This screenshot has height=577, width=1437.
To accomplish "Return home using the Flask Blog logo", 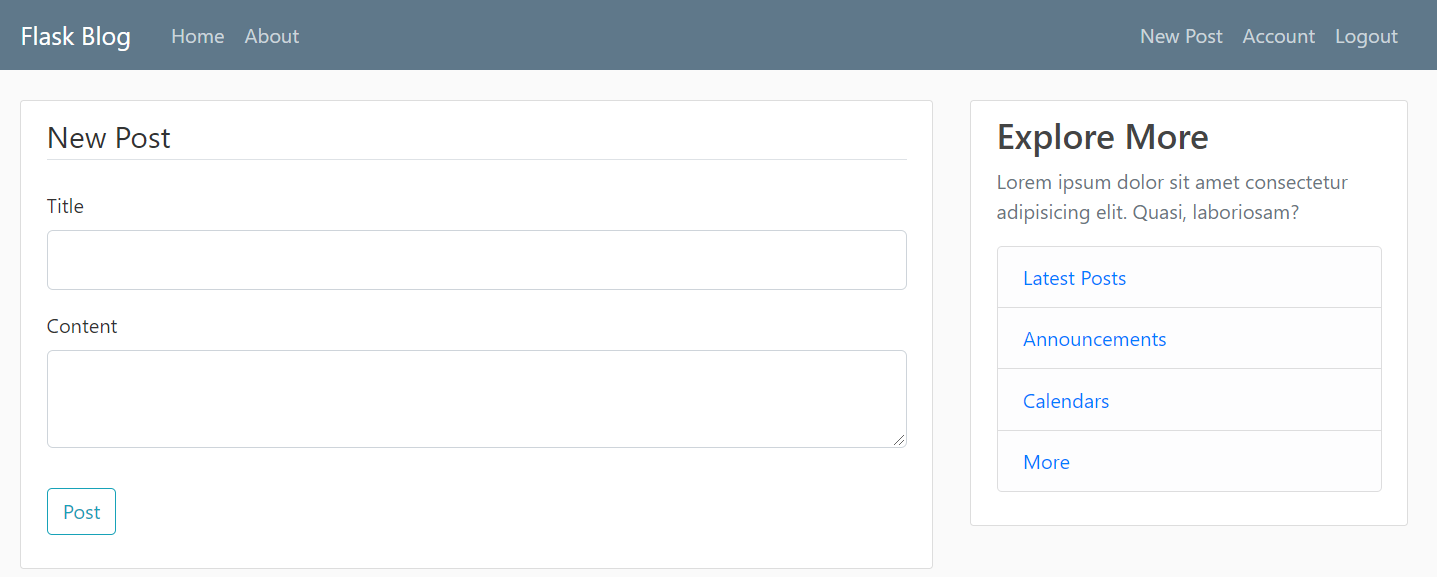I will (x=75, y=36).
